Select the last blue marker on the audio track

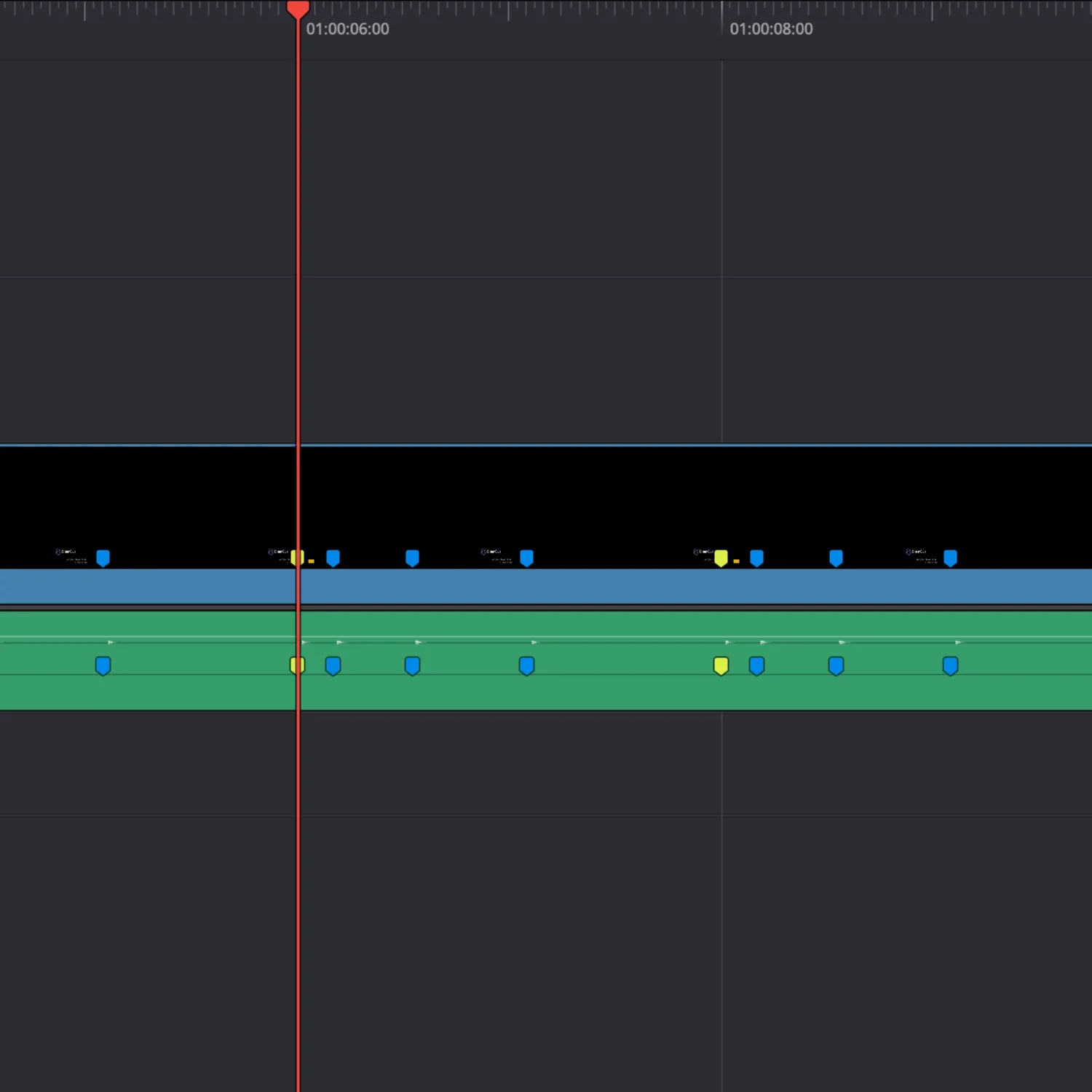[x=951, y=665]
